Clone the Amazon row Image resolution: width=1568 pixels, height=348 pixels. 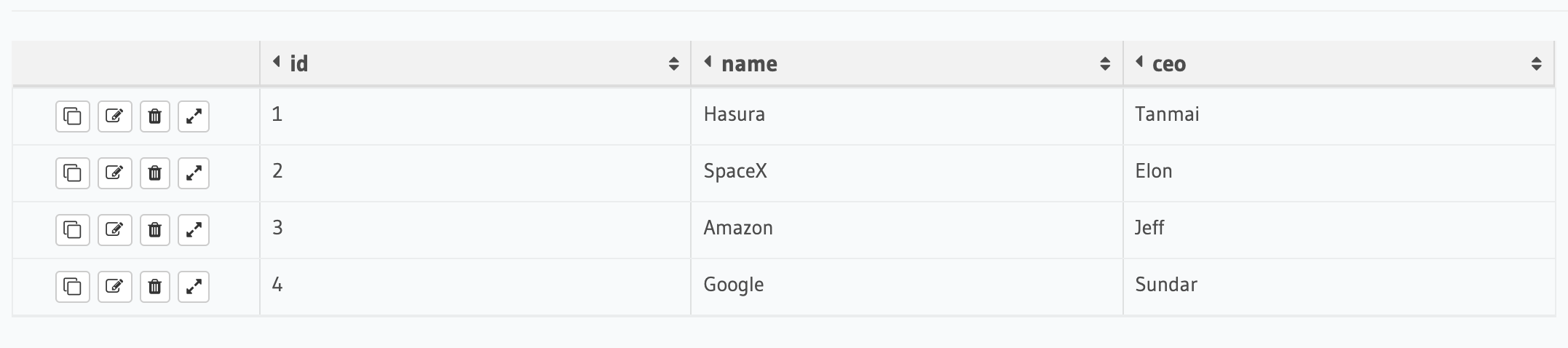73,230
